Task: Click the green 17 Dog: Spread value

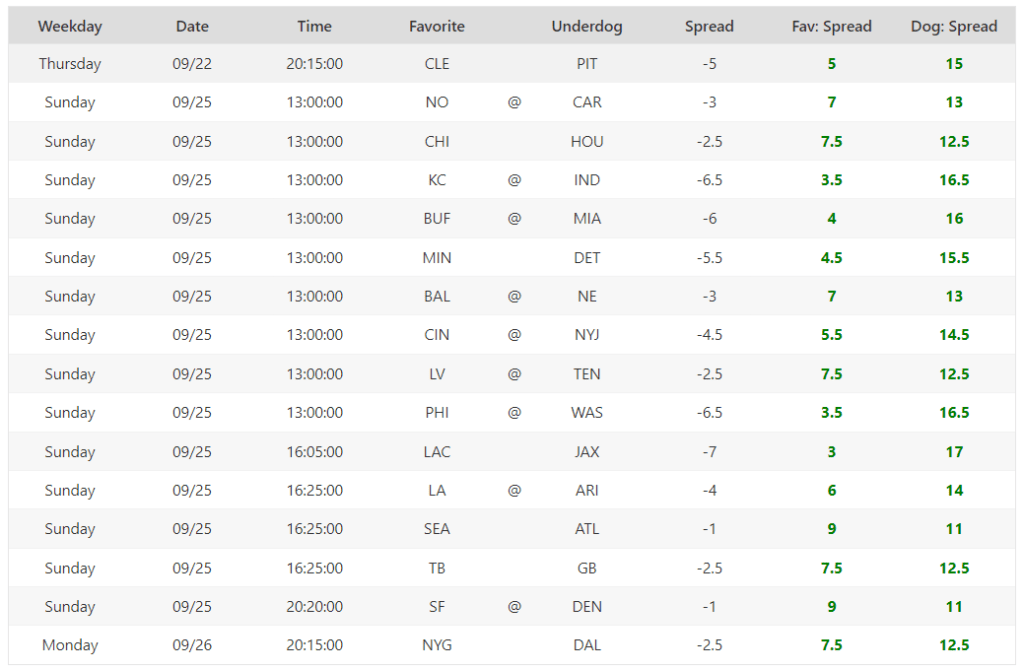Action: pyautogui.click(x=954, y=451)
